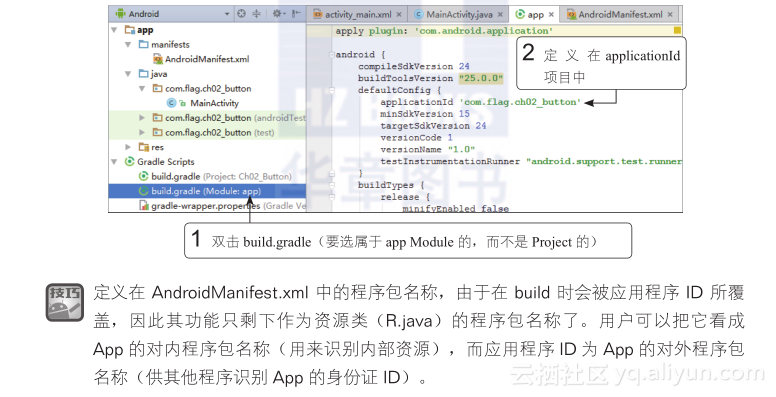
Task: Select the com.flag.ch02_button (androidTest) package
Action: tap(235, 118)
